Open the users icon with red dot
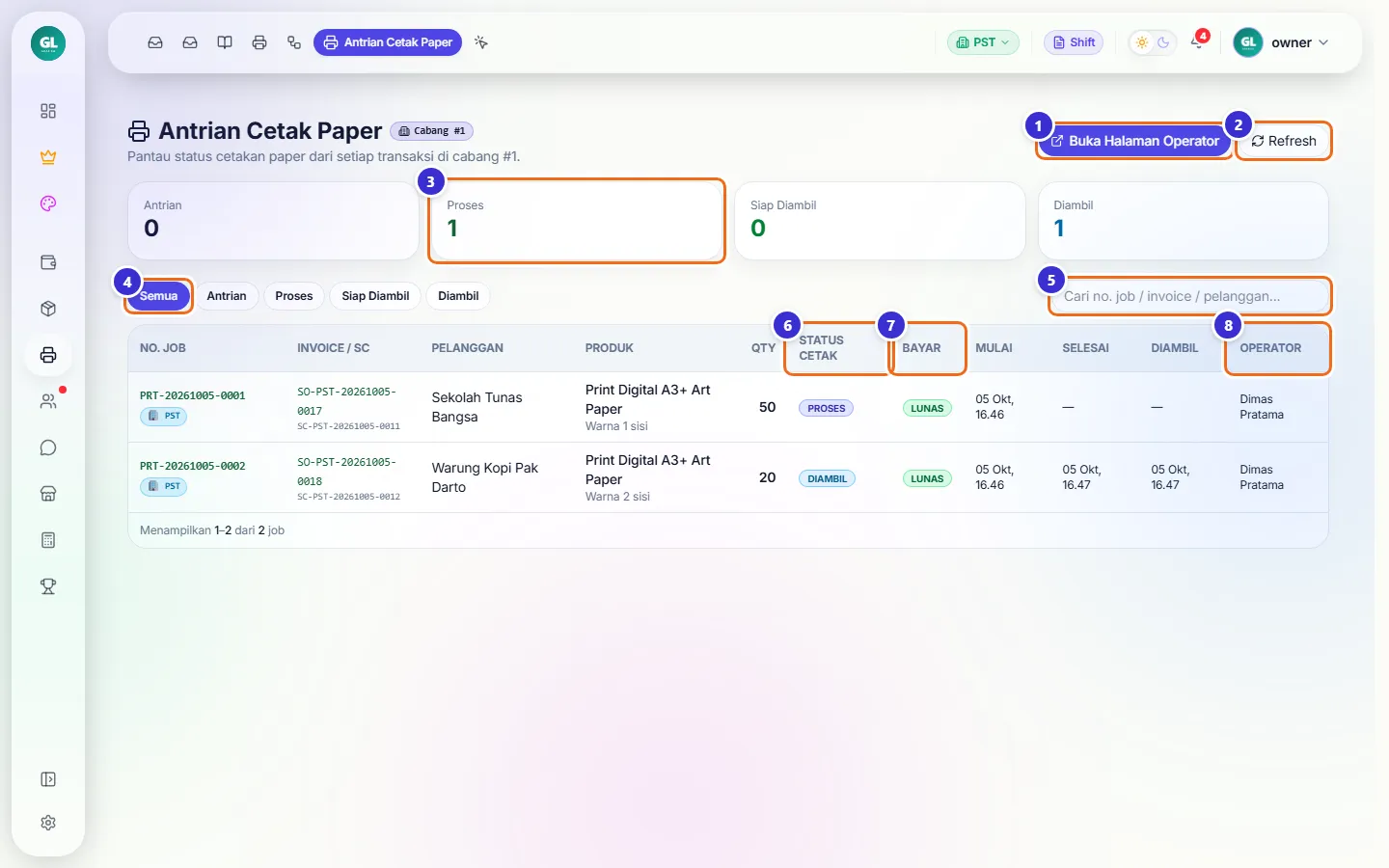Image resolution: width=1389 pixels, height=868 pixels. click(48, 401)
